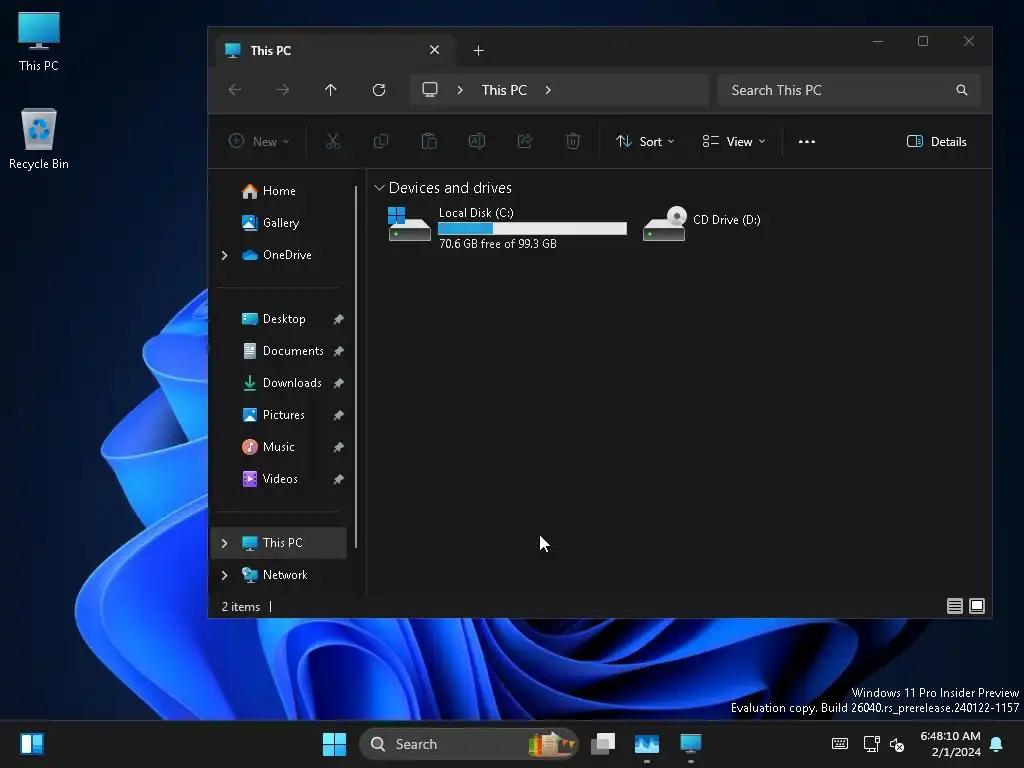The image size is (1024, 768).
Task: Click the network status tray icon
Action: [871, 744]
